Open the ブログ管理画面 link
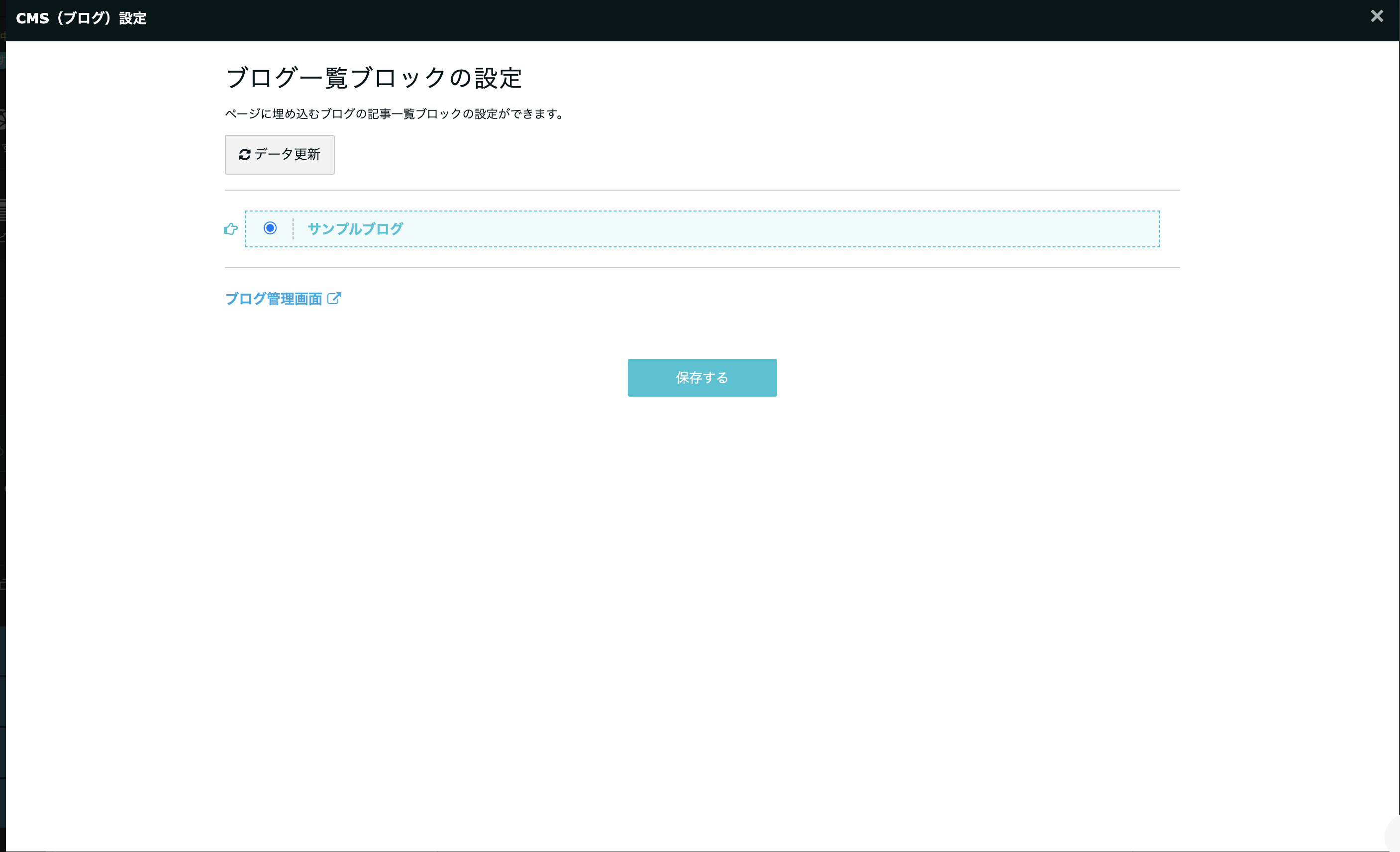The image size is (1400, 852). click(275, 298)
